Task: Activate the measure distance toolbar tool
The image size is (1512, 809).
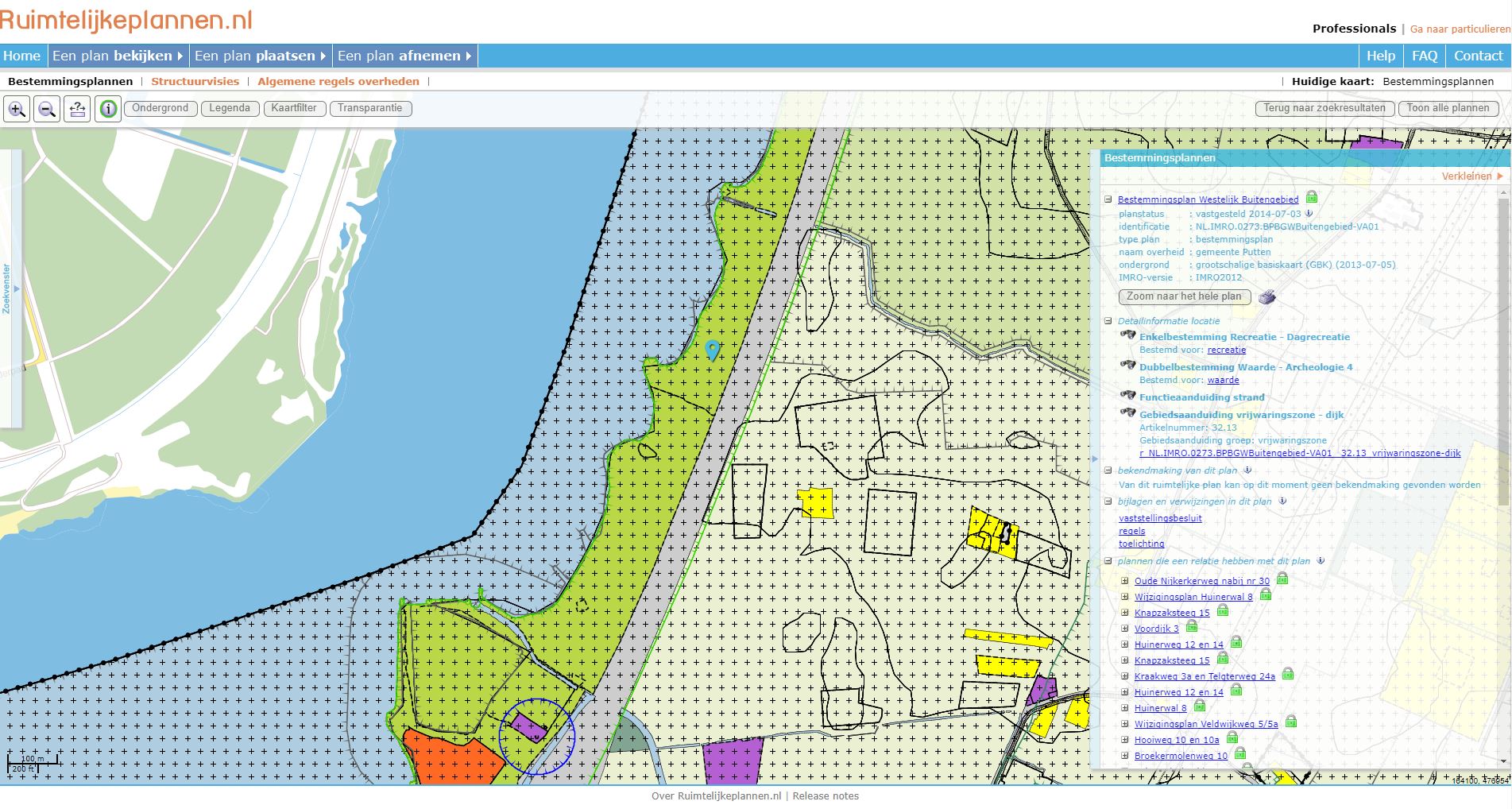Action: 76,108
